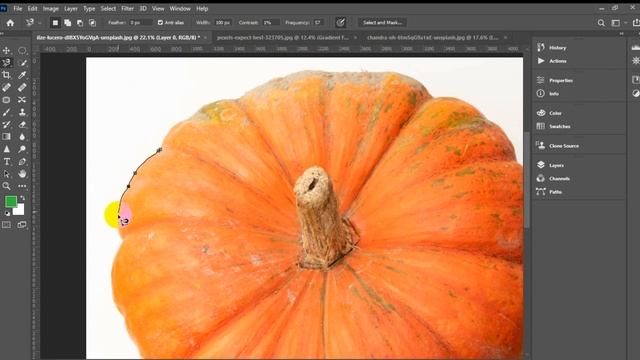Select the Magnetic Lasso tool in toolbox
This screenshot has width=640, height=360.
coord(7,63)
